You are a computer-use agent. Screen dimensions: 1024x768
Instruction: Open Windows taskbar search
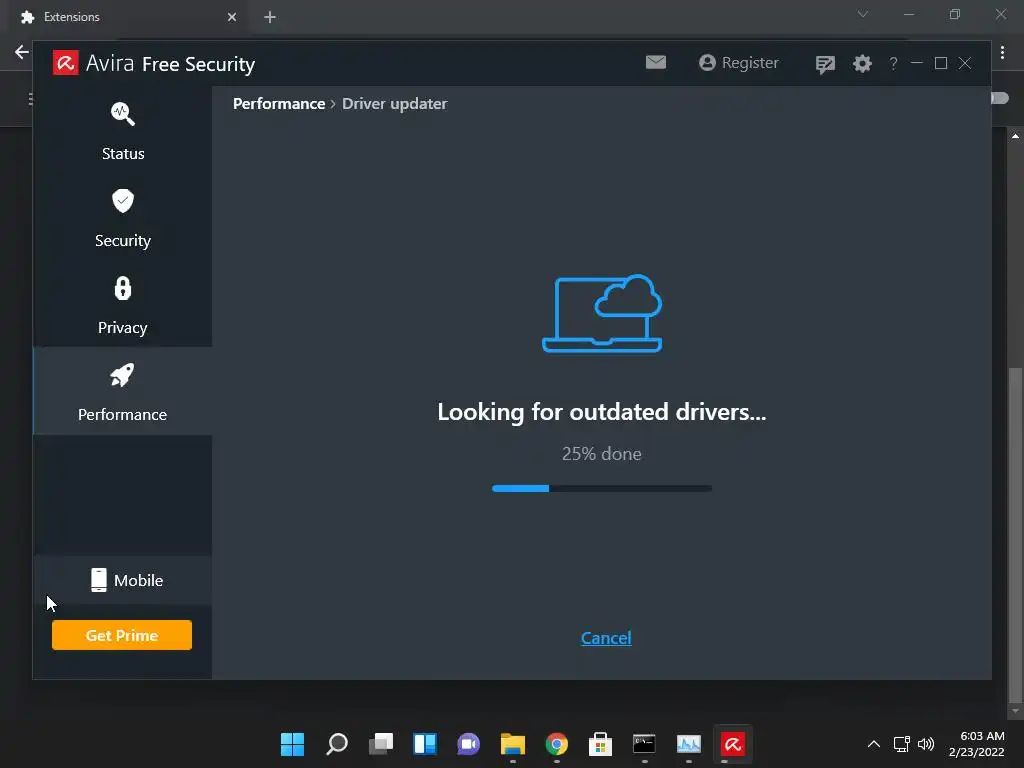coord(336,744)
